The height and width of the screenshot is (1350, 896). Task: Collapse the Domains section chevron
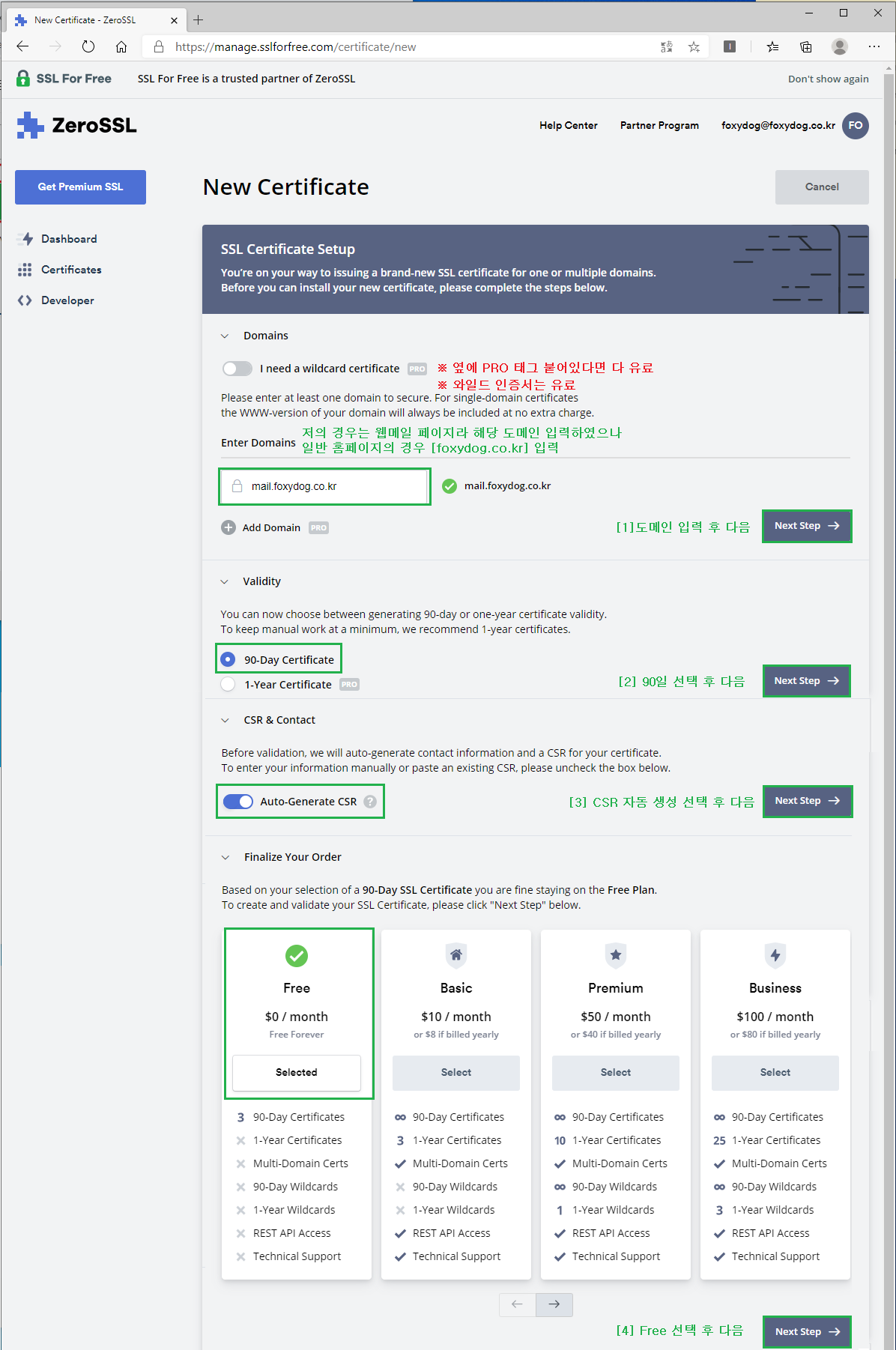(x=225, y=336)
